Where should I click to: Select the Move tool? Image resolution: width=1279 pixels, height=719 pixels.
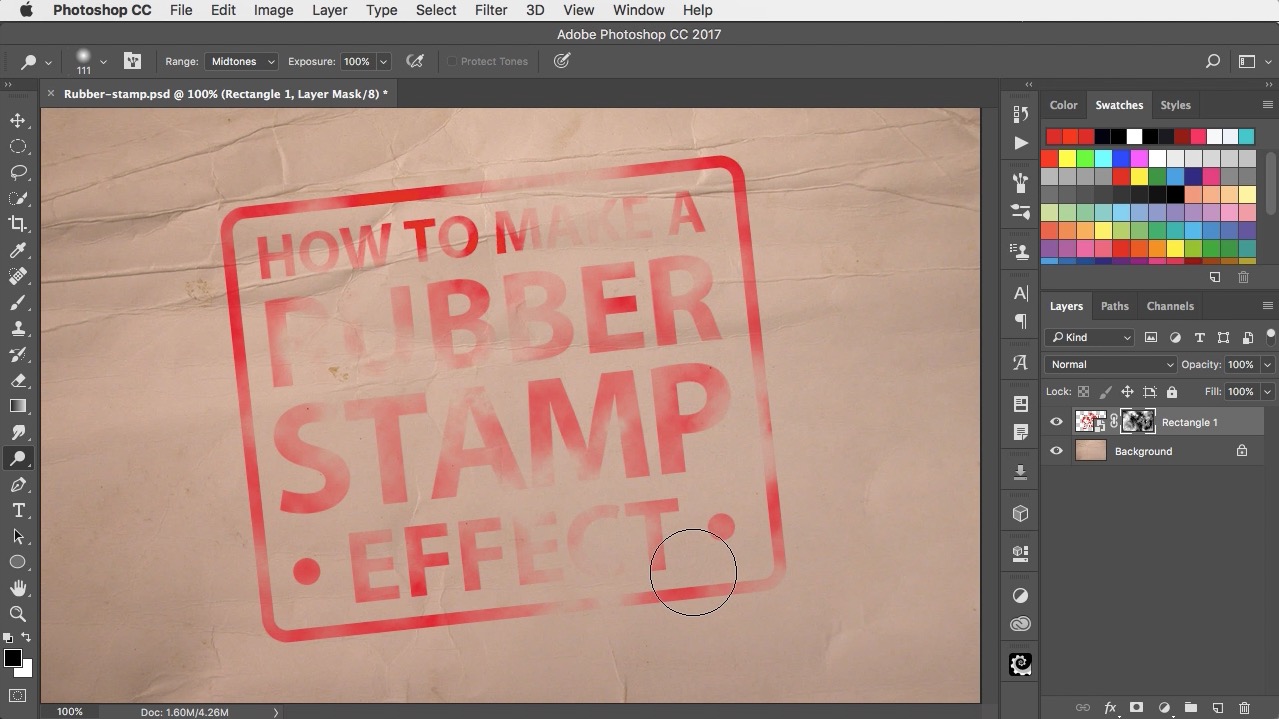coord(18,120)
